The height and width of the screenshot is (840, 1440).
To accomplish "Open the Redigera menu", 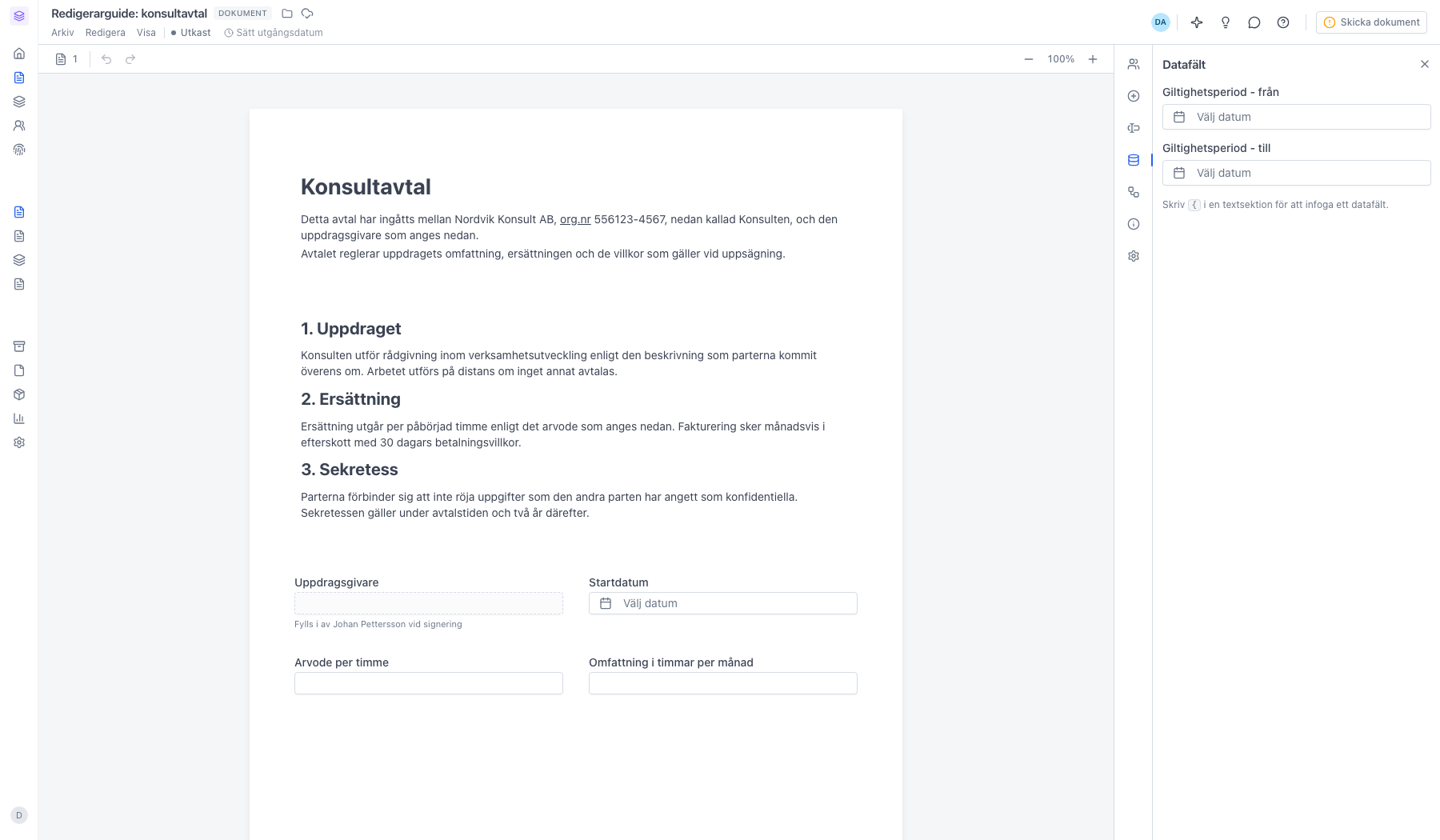I will click(x=106, y=33).
